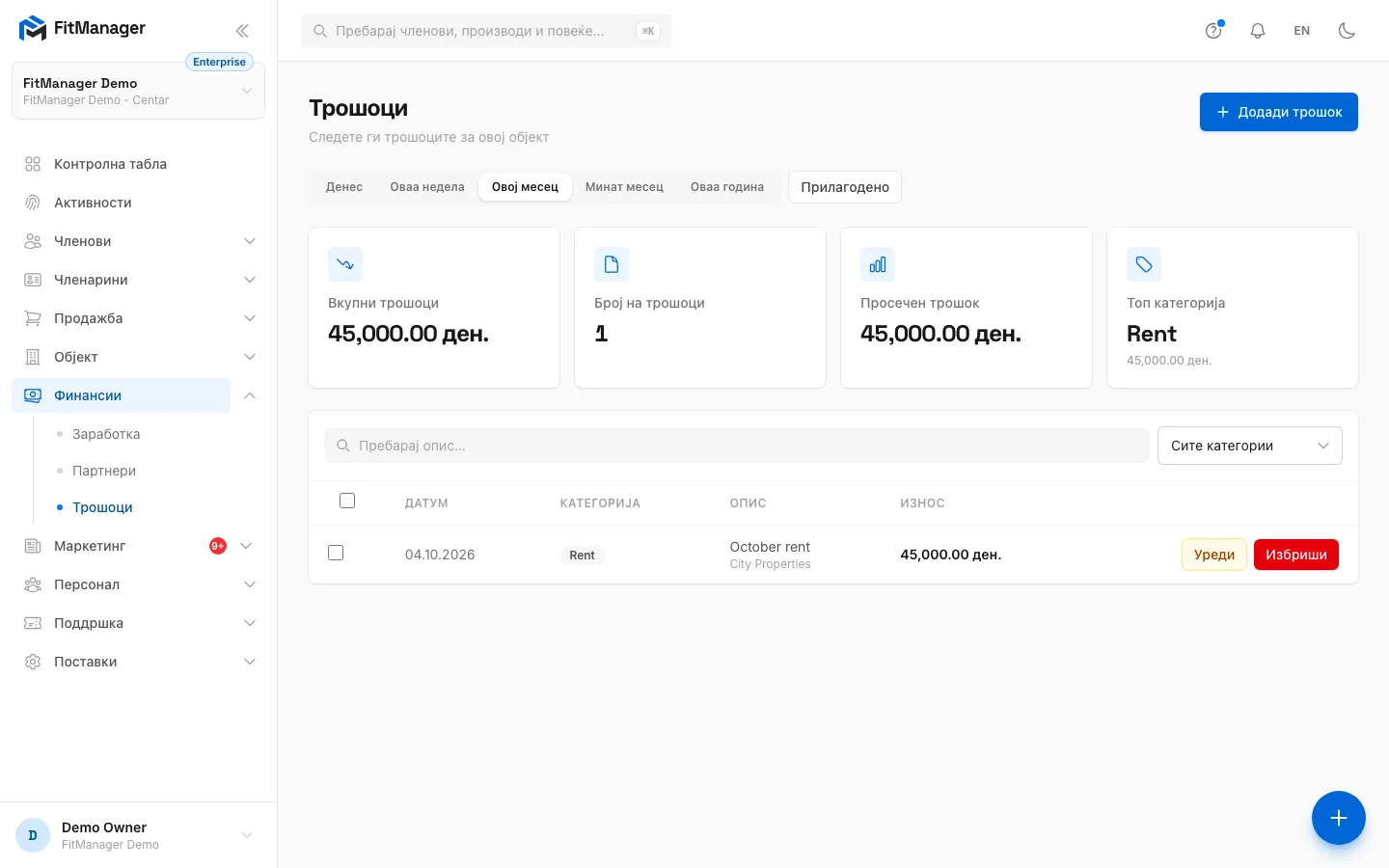
Task: Click the Поддршка ticket icon
Action: point(33,623)
